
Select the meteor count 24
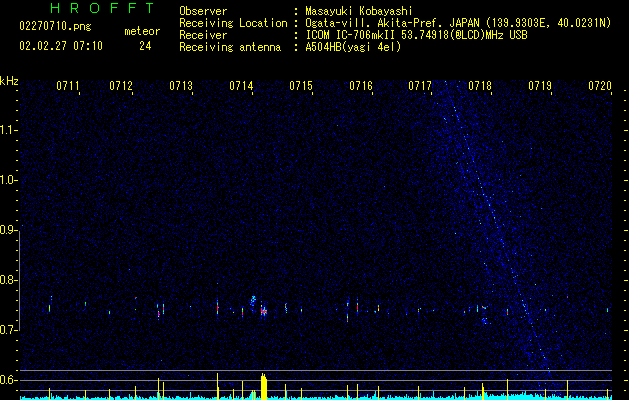[x=145, y=46]
